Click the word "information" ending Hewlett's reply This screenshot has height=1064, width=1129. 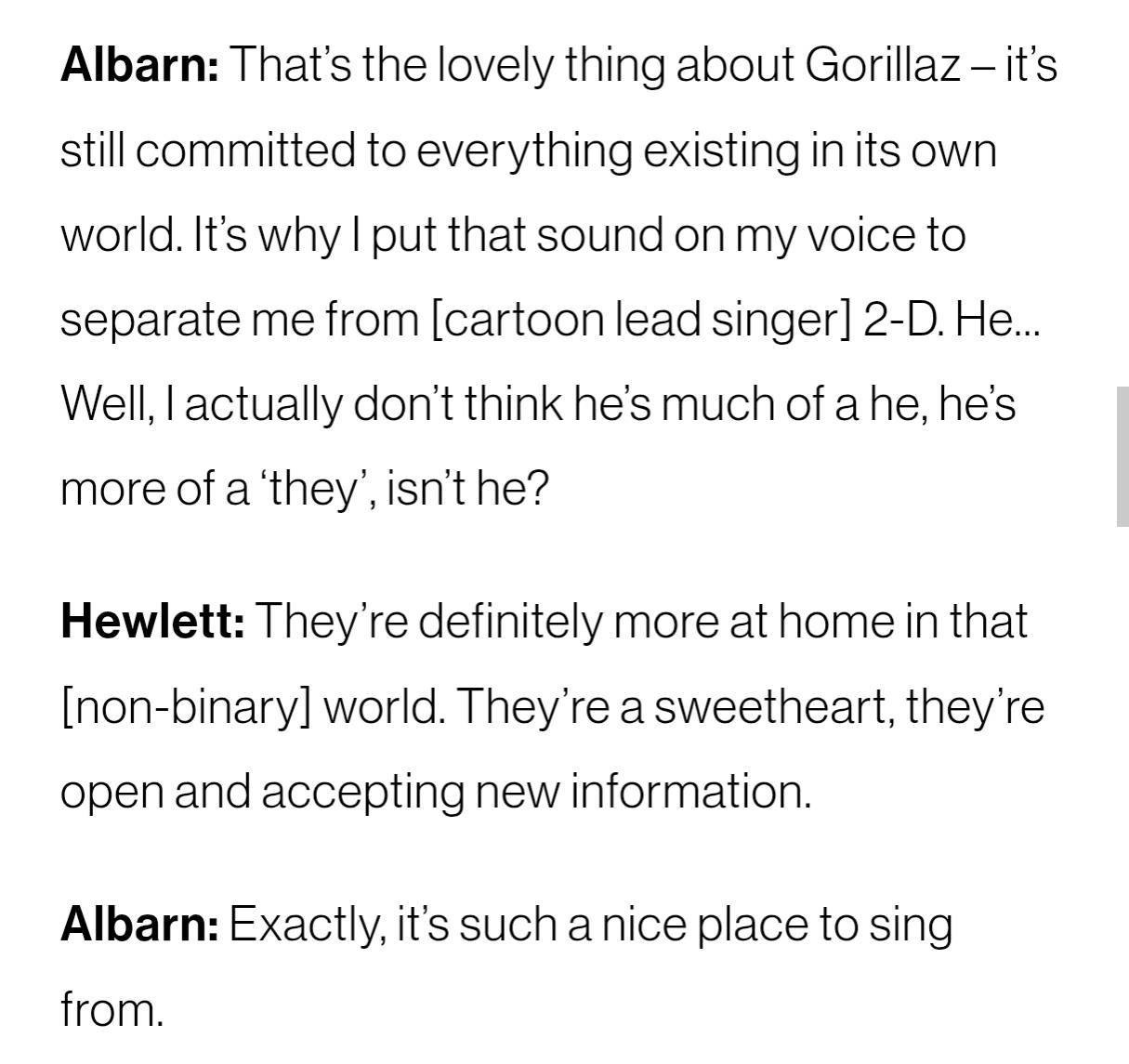pos(689,792)
